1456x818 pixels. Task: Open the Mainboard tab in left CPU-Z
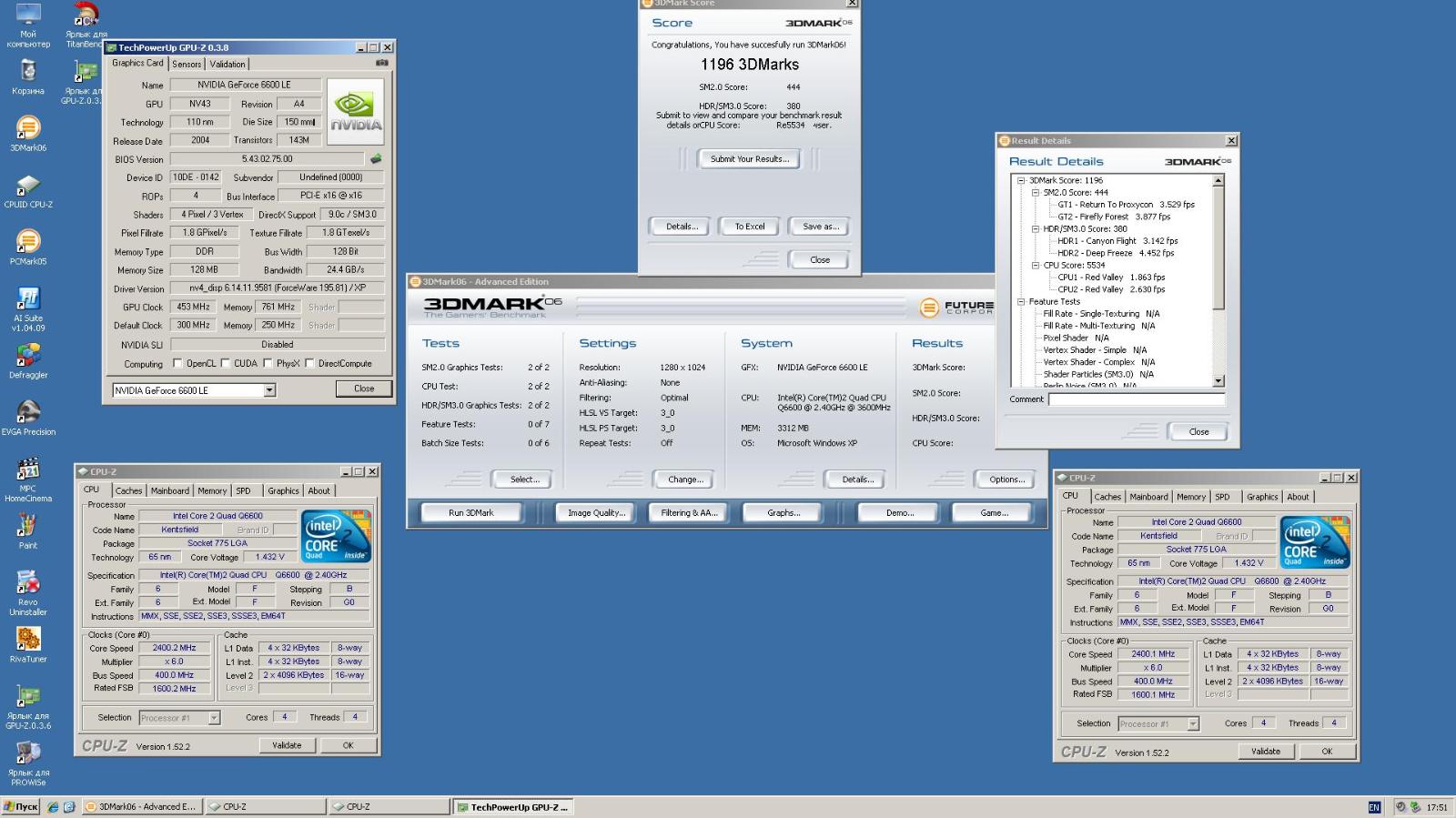(170, 490)
